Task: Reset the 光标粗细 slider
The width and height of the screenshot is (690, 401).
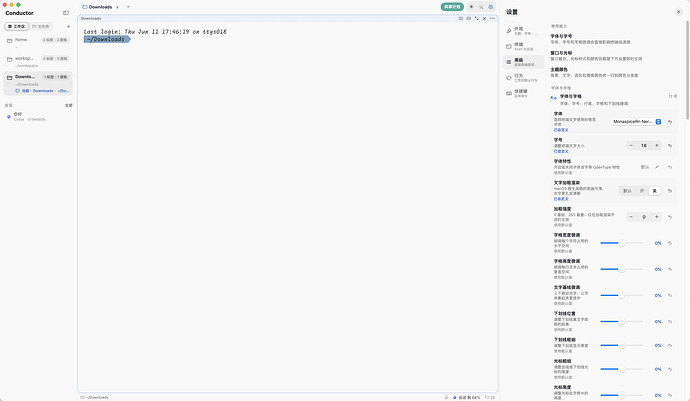Action: (670, 369)
